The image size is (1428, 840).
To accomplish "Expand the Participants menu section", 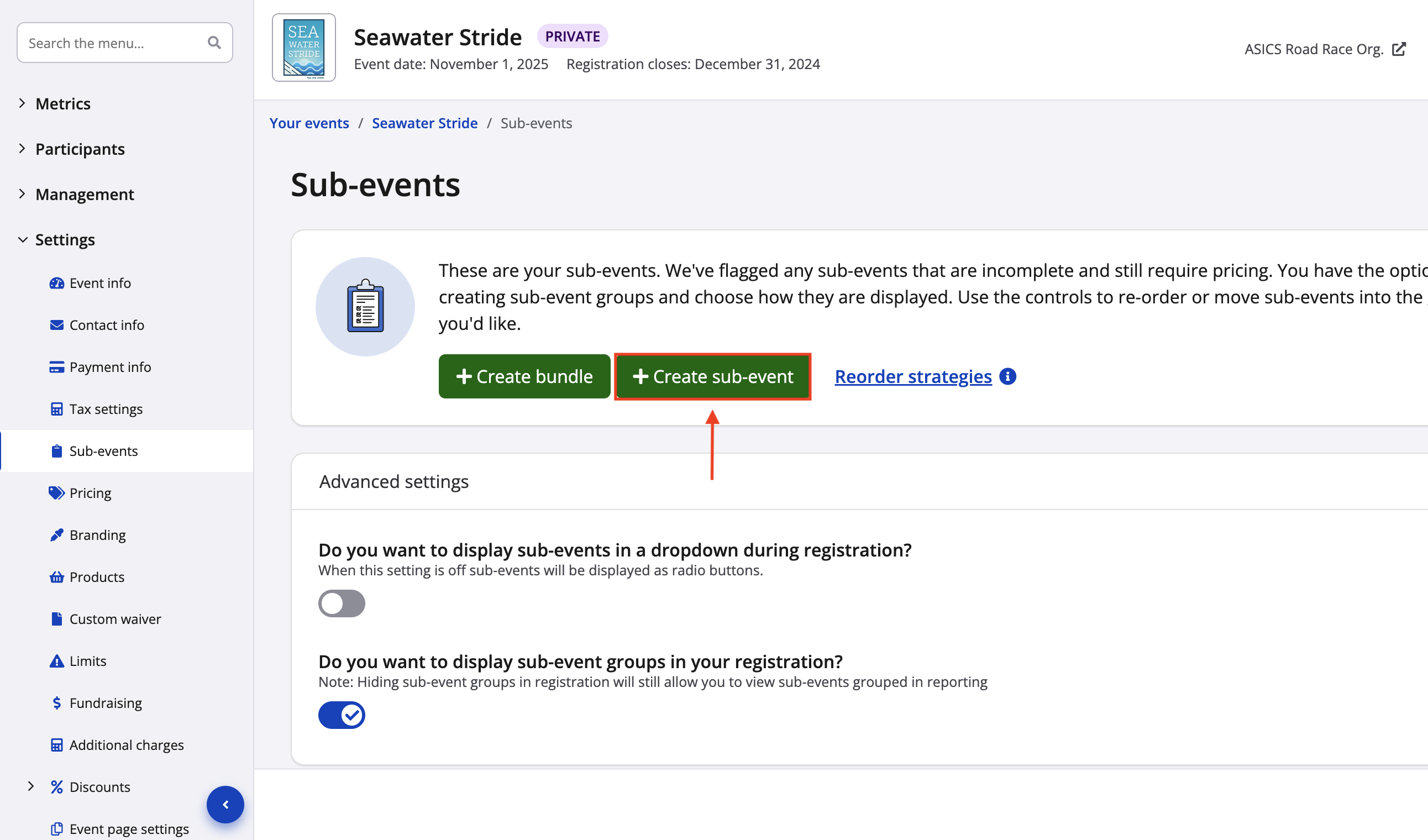I will tap(22, 149).
